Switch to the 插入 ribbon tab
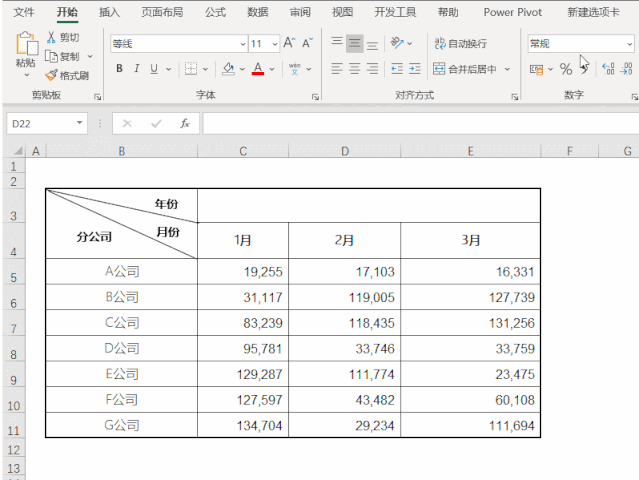 click(110, 12)
